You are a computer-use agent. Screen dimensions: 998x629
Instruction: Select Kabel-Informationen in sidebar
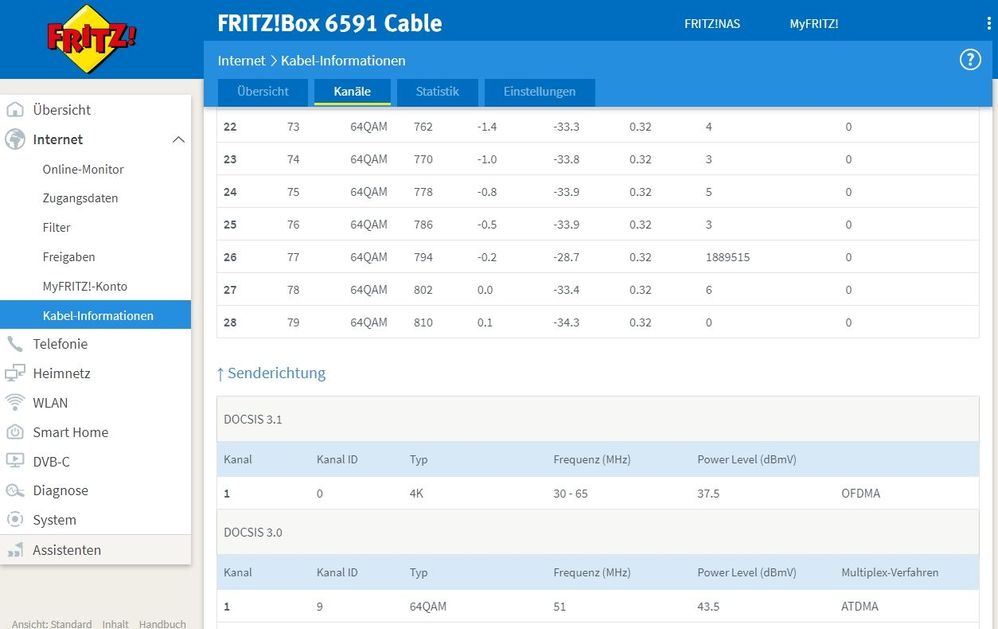(95, 314)
